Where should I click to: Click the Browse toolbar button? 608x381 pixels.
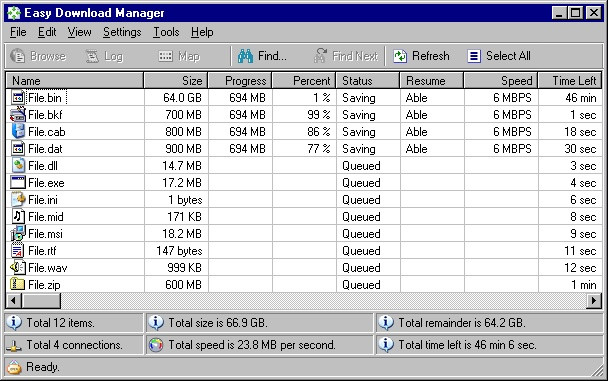[38, 56]
